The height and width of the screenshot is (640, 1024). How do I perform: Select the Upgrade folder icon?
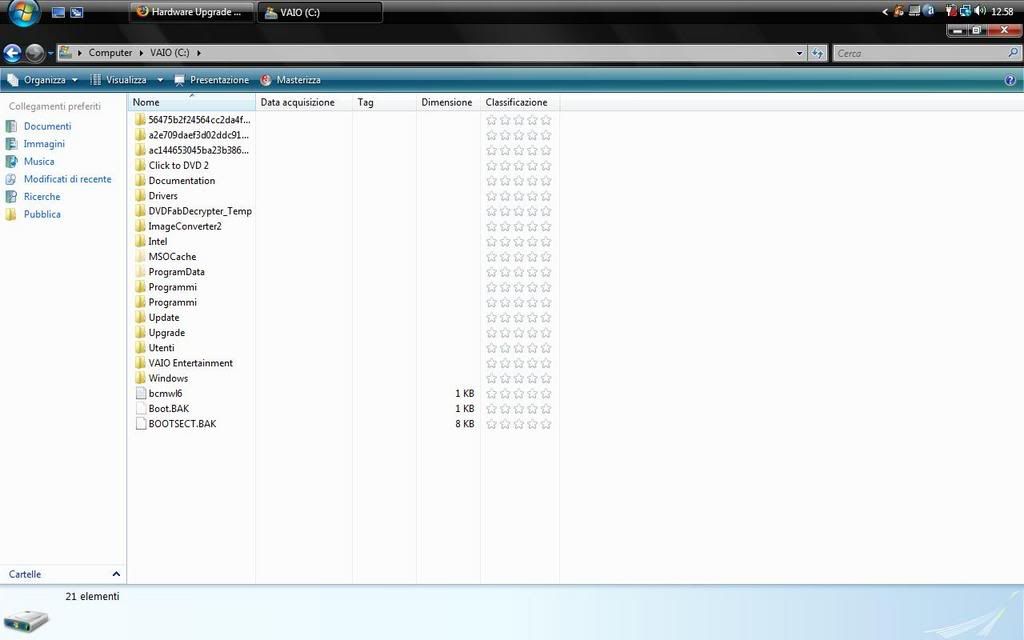pos(140,332)
